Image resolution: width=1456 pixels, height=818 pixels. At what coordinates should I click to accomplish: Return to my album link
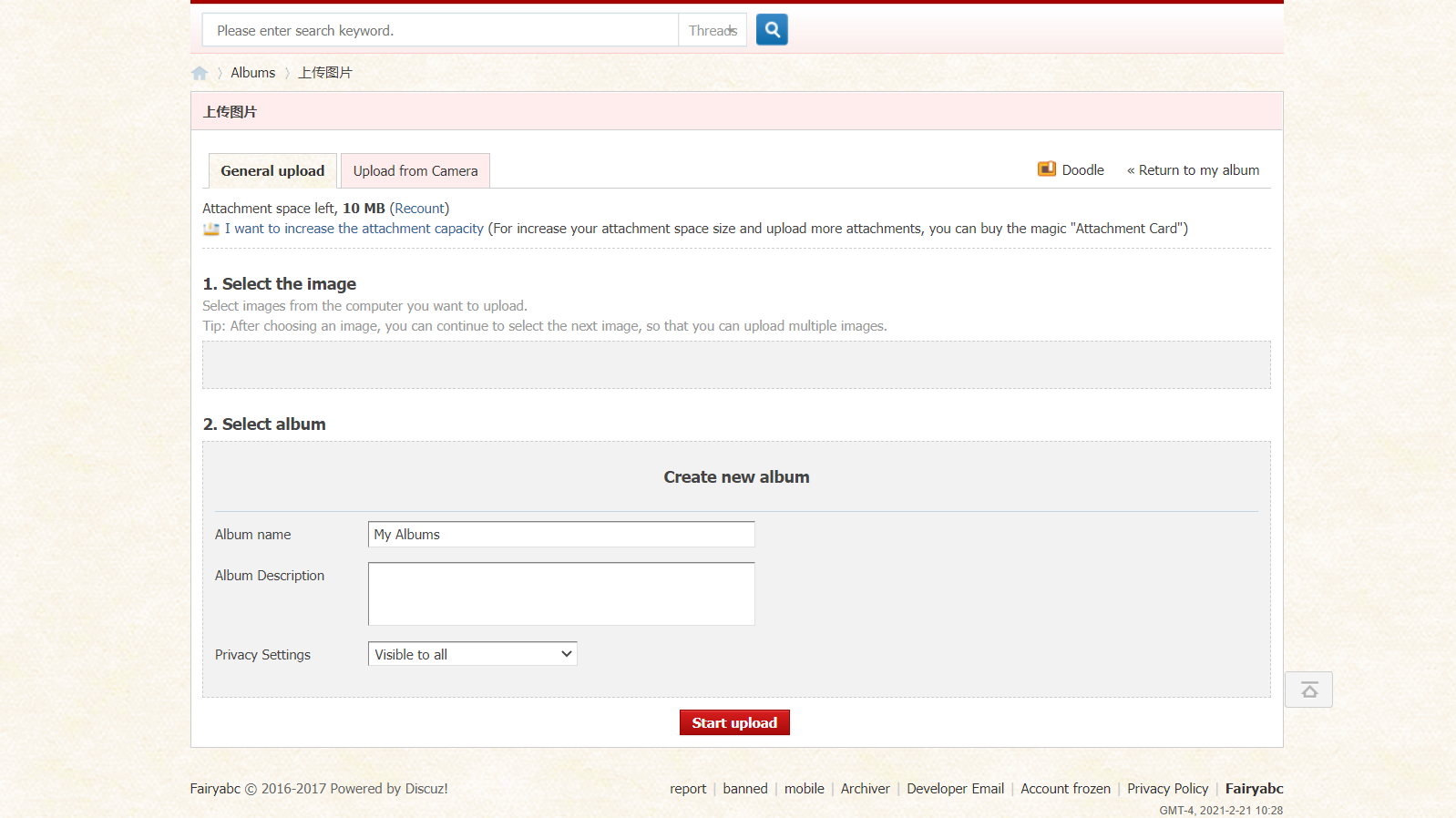click(1194, 170)
